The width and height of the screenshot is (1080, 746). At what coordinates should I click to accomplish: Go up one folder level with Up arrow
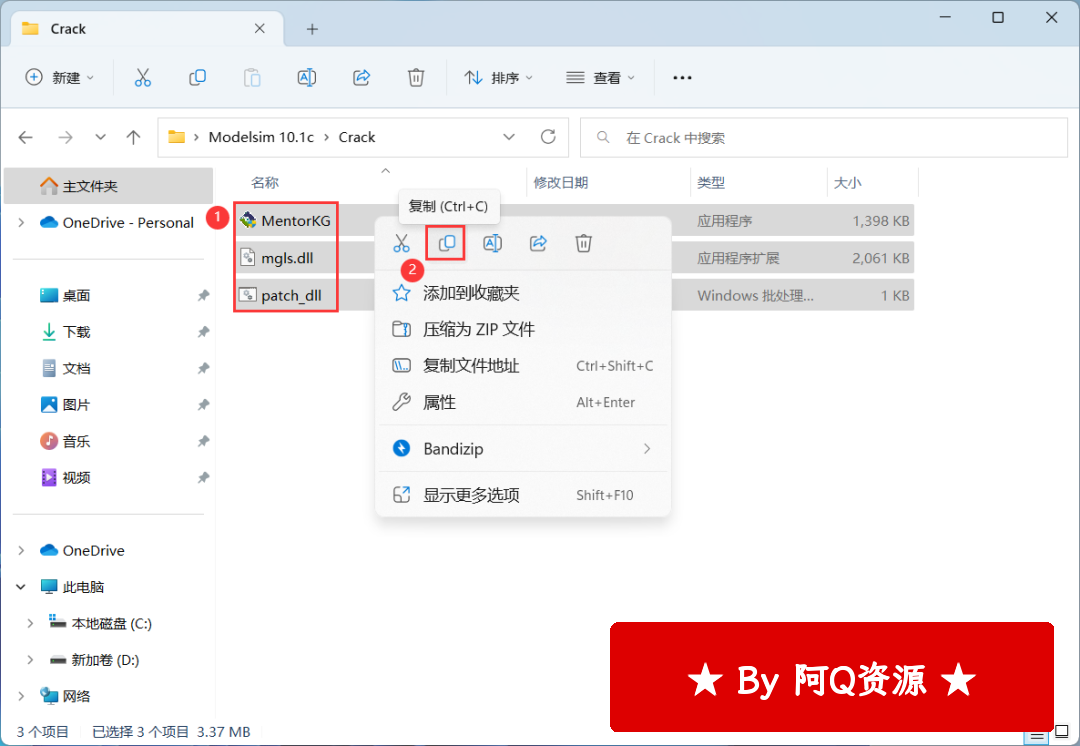tap(133, 137)
